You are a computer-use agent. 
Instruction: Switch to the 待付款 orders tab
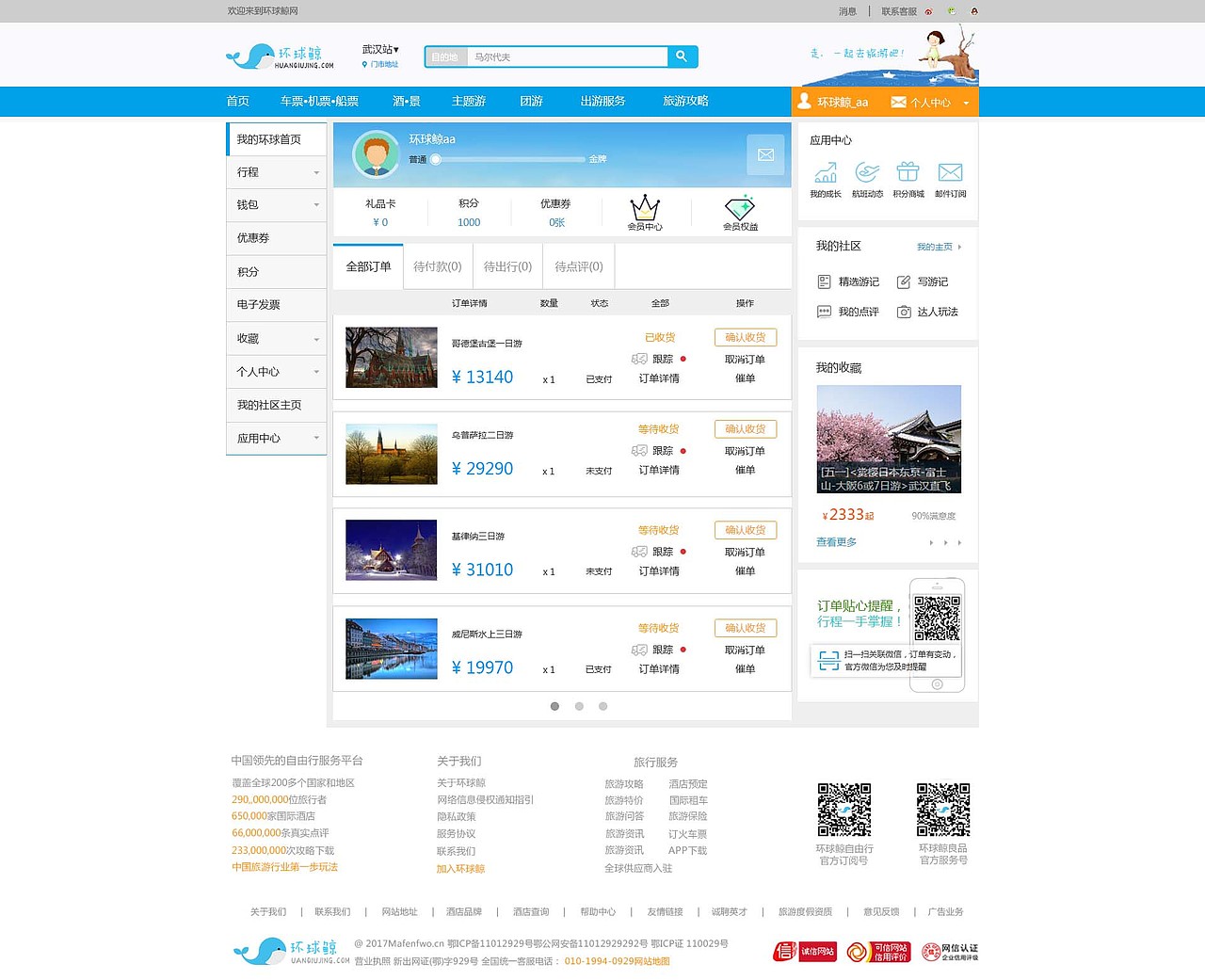click(x=437, y=265)
